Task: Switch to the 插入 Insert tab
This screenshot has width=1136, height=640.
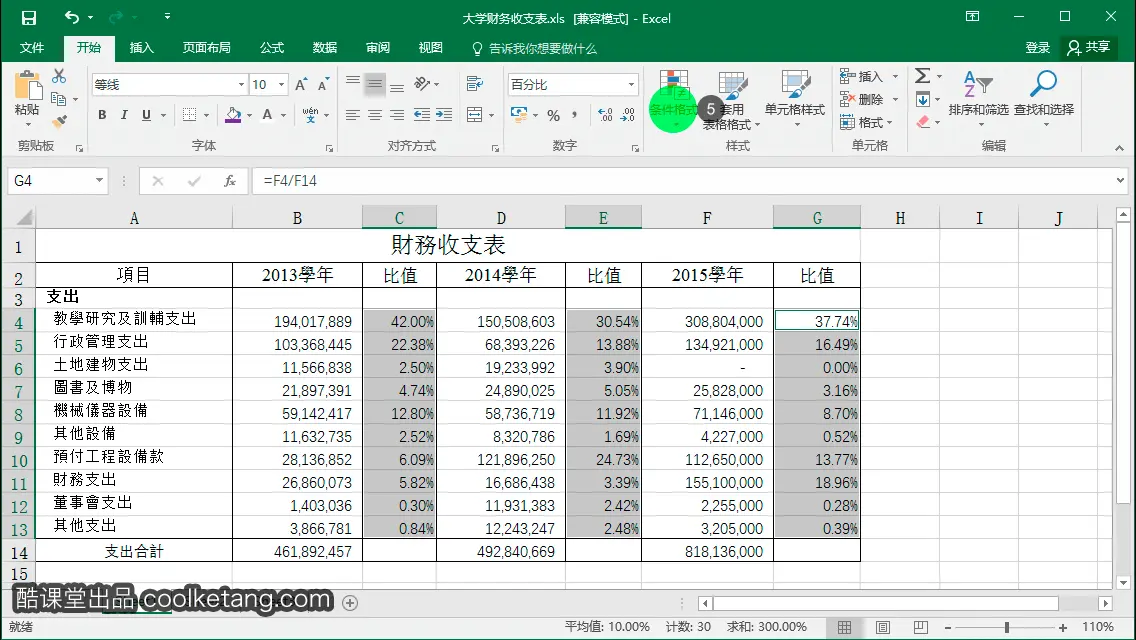Action: click(x=142, y=48)
